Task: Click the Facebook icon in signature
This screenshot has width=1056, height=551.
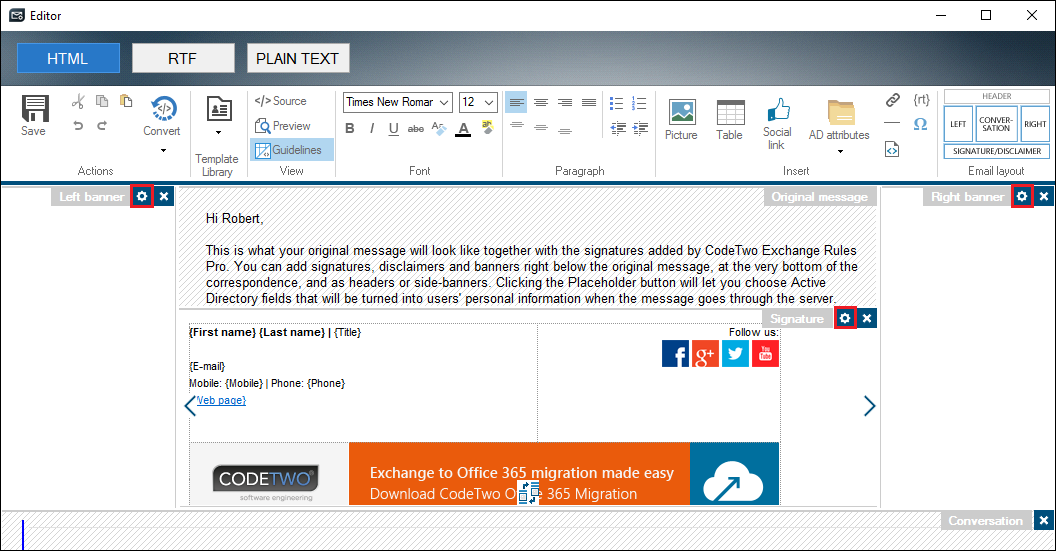Action: pos(676,354)
